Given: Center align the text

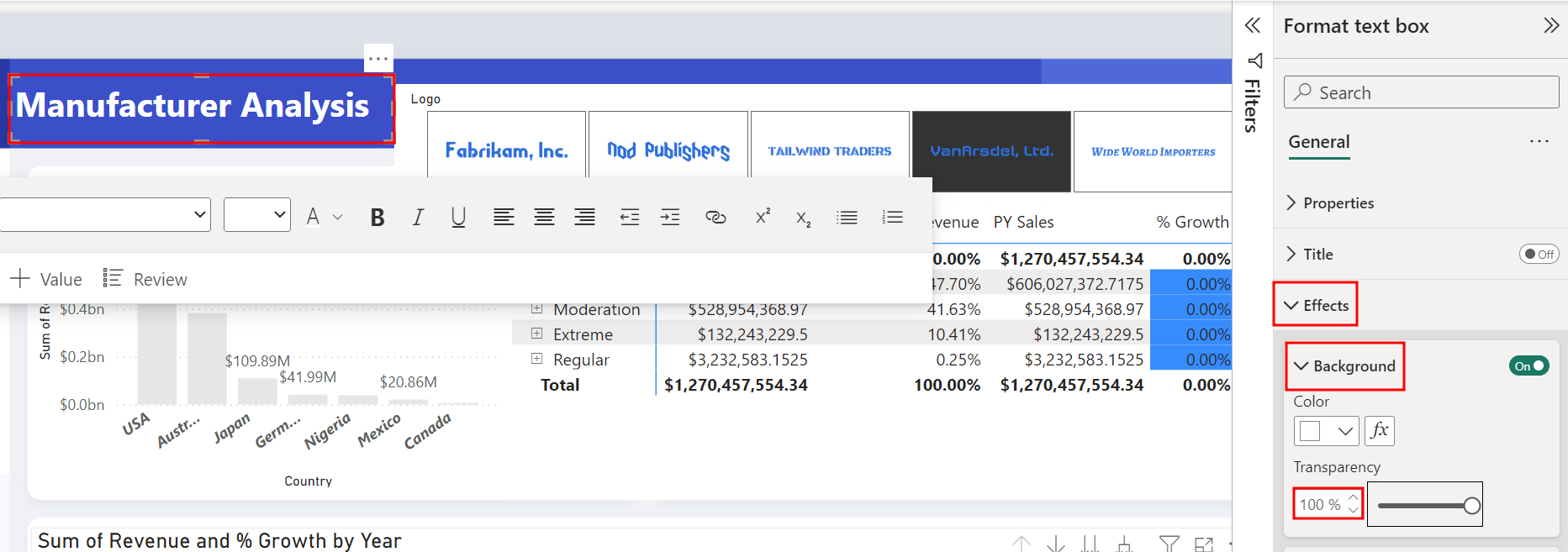Looking at the screenshot, I should (544, 218).
